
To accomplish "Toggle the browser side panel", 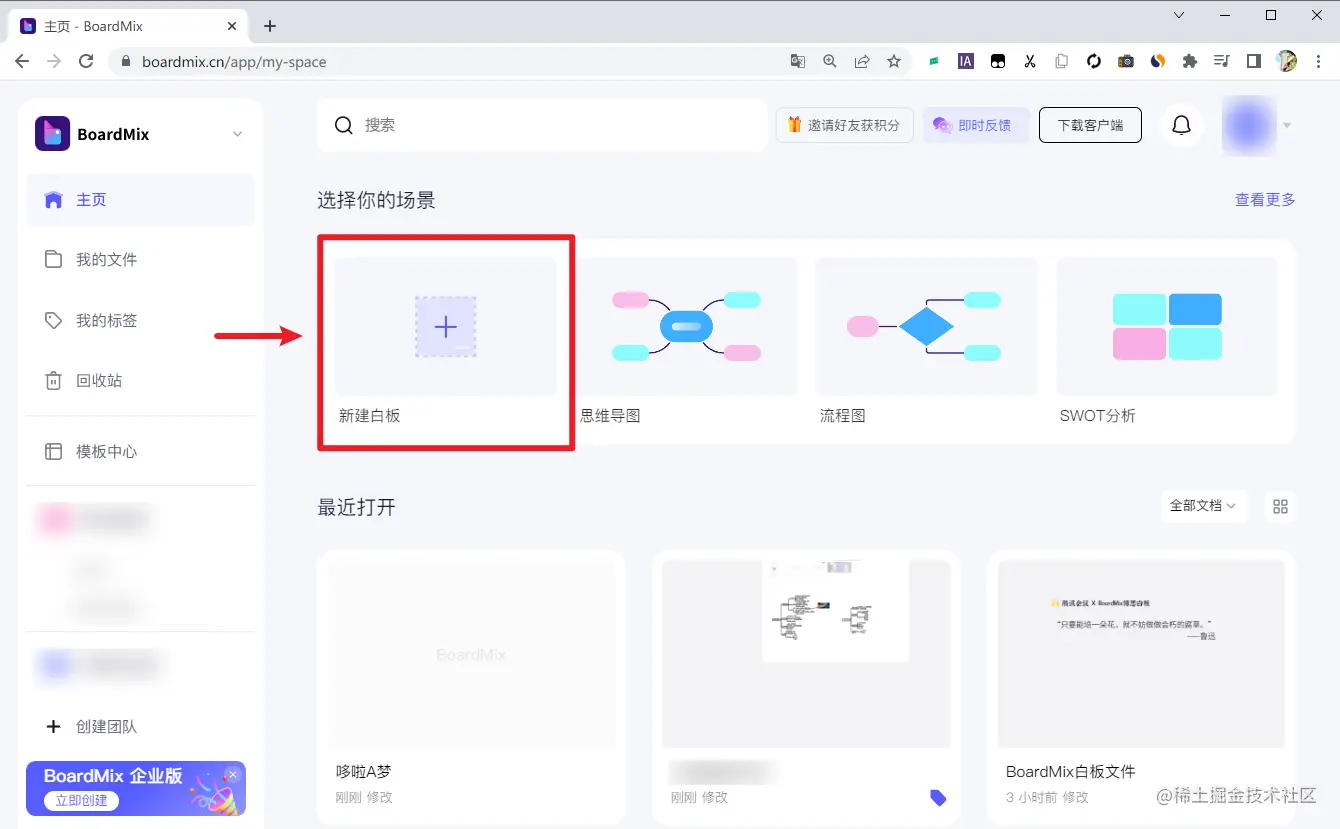I will coord(1254,61).
